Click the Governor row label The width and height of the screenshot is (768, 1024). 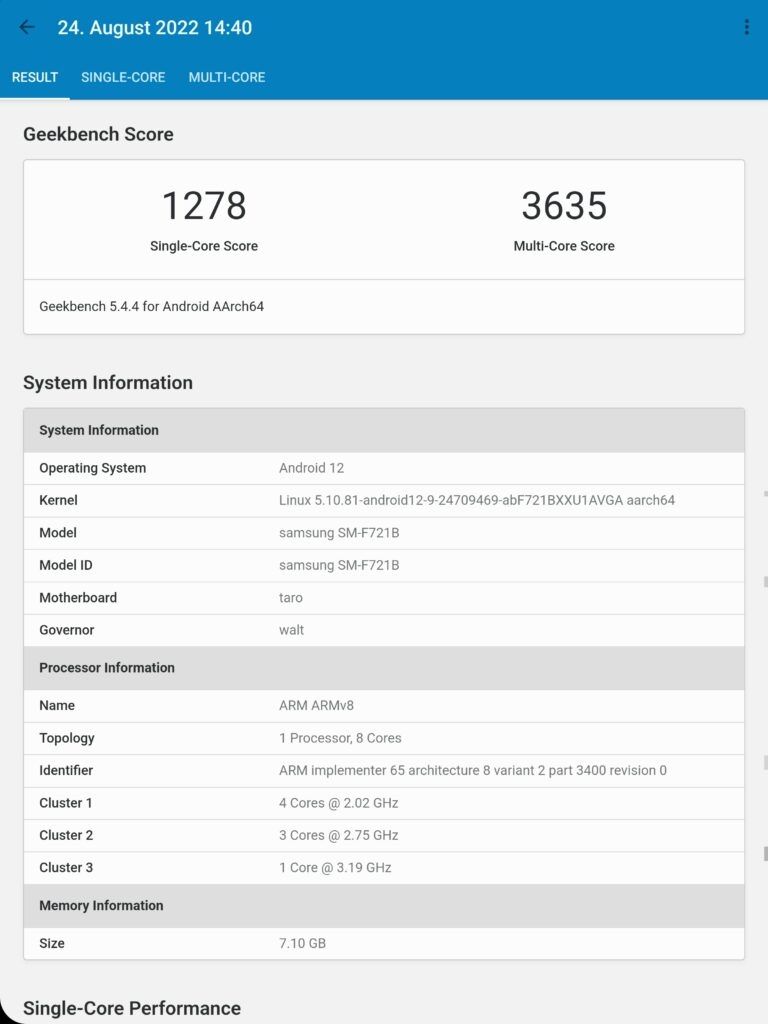(67, 630)
